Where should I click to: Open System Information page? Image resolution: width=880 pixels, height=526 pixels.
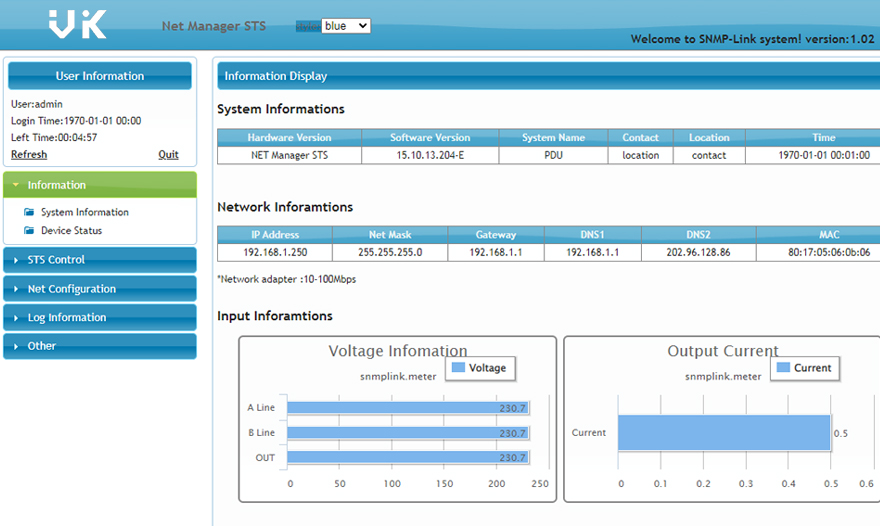tap(84, 212)
